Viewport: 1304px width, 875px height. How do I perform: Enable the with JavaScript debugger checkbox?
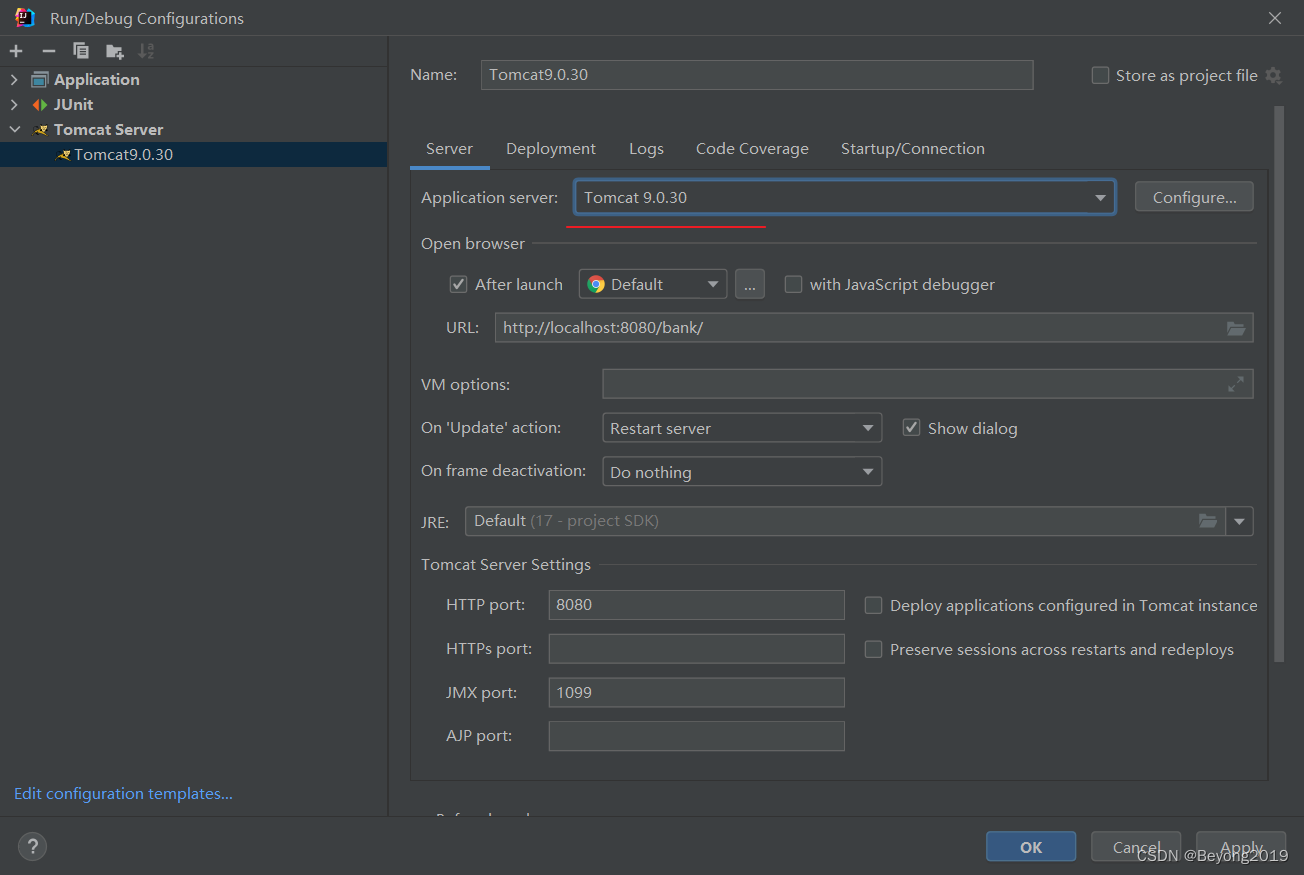(x=793, y=284)
